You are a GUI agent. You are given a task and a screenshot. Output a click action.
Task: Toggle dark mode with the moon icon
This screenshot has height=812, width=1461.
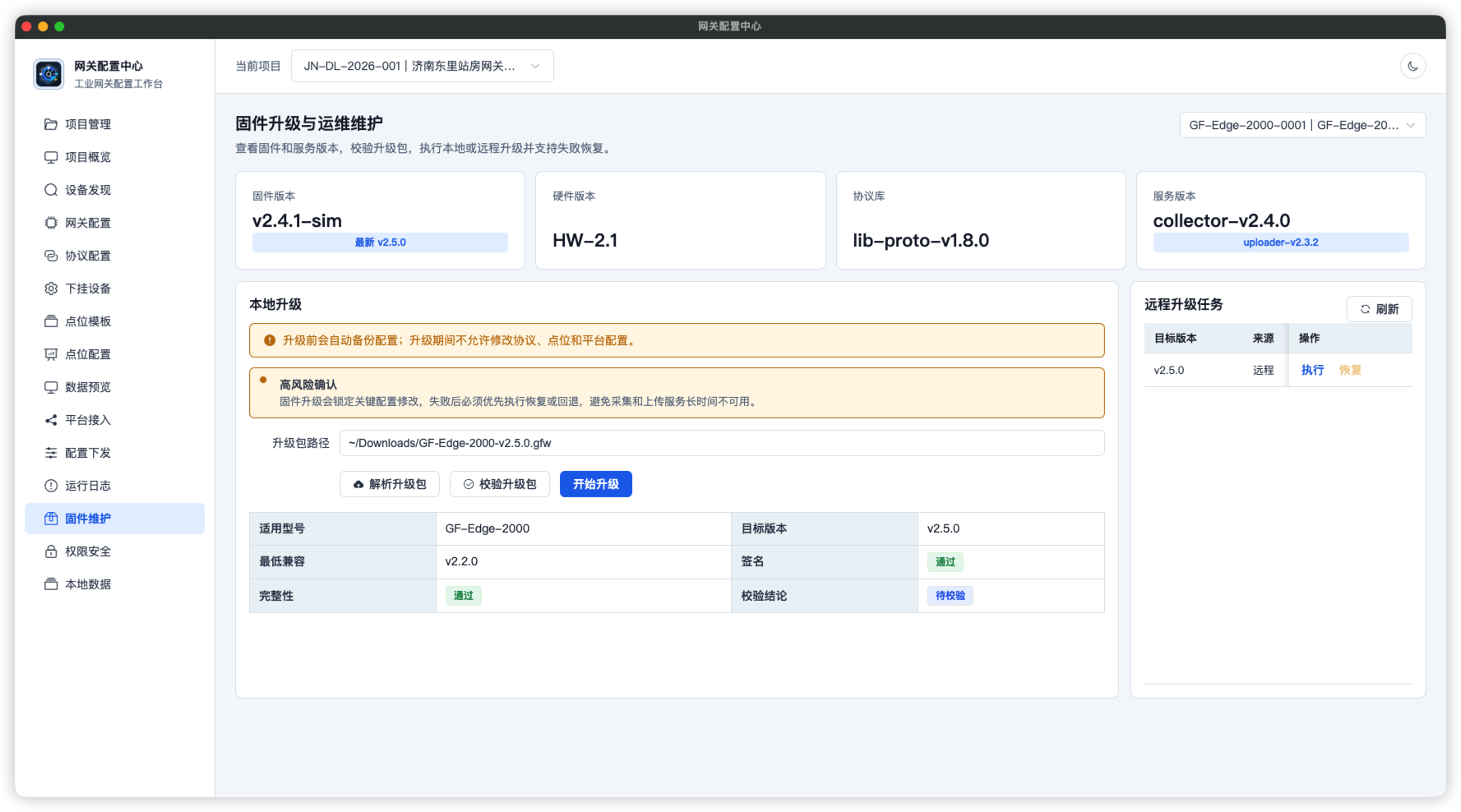pyautogui.click(x=1412, y=66)
